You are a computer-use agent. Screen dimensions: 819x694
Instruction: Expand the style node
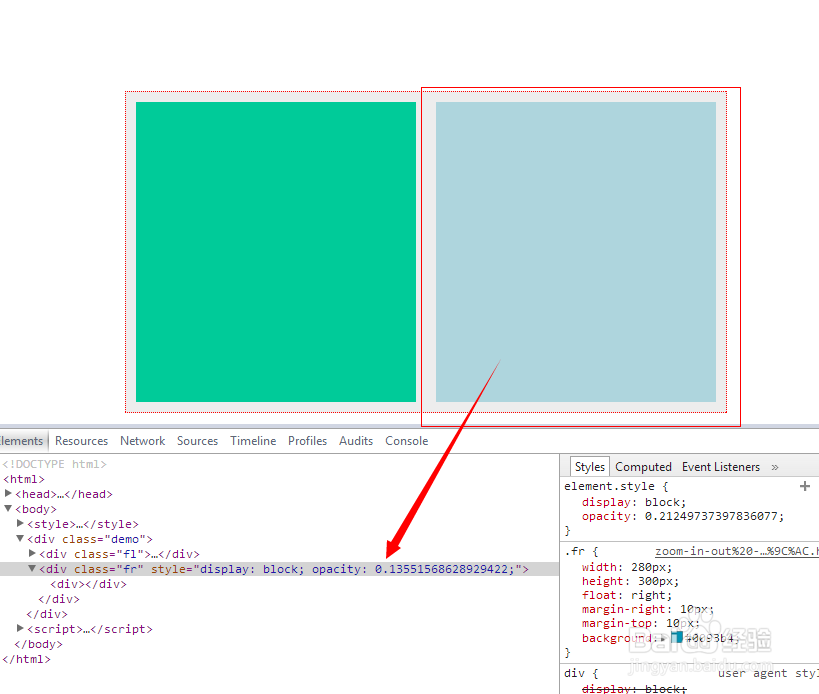tap(20, 523)
